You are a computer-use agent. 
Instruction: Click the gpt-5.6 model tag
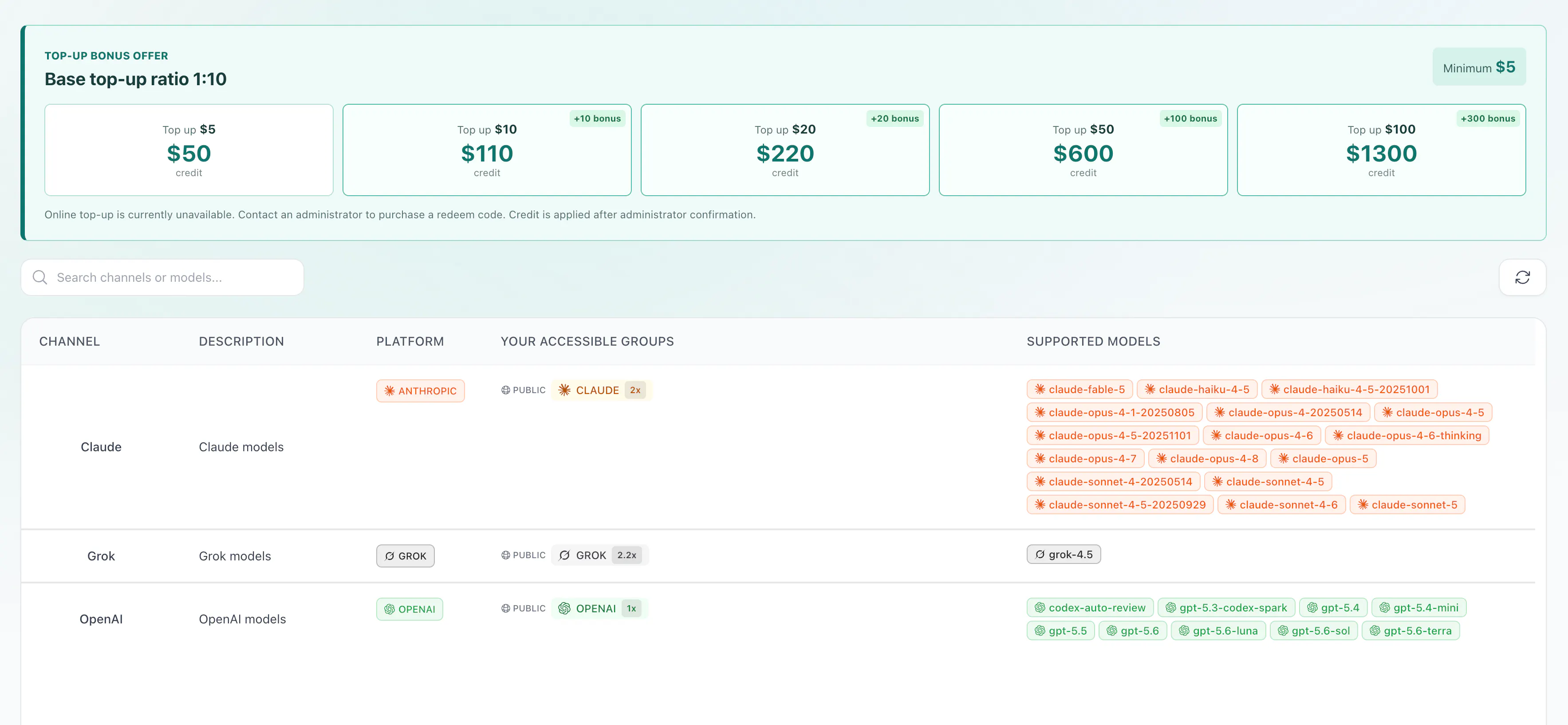tap(1132, 631)
